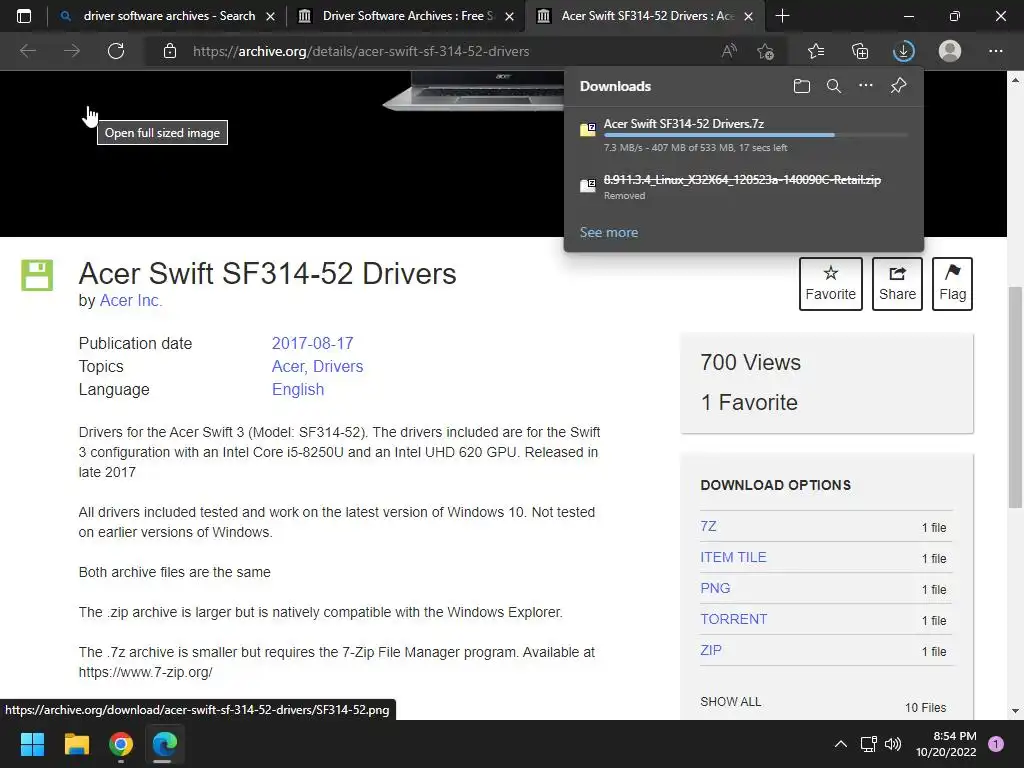Search downloads with magnifier icon
This screenshot has height=768, width=1024.
point(834,86)
